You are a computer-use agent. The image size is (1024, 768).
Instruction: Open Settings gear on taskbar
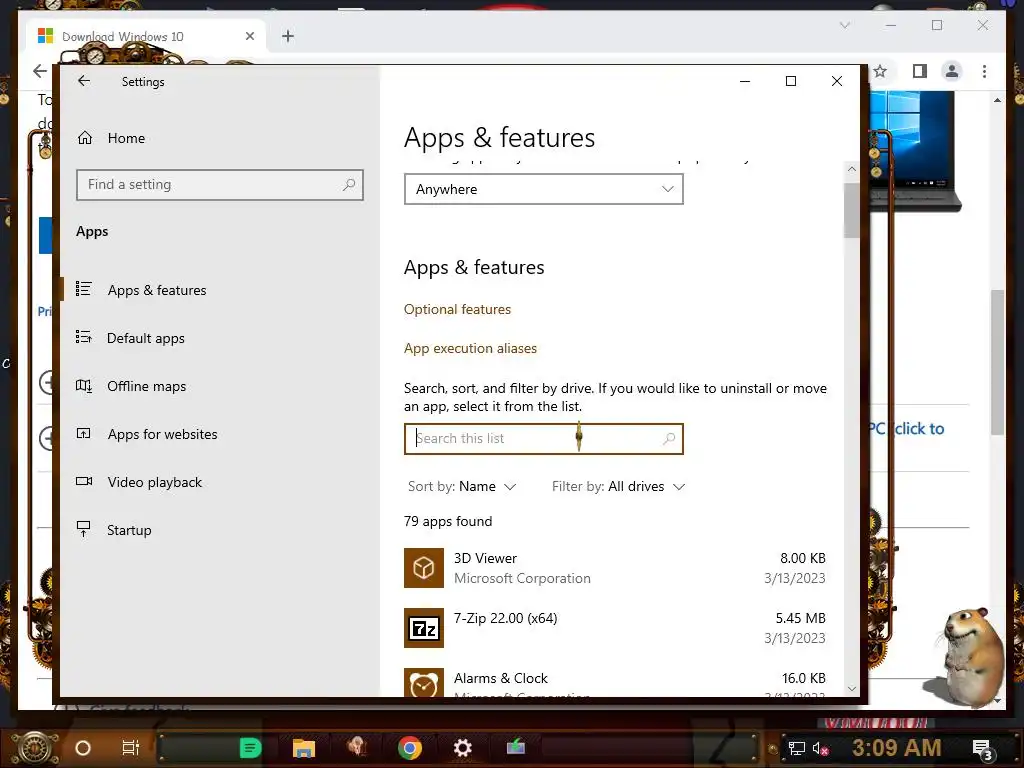click(x=462, y=748)
